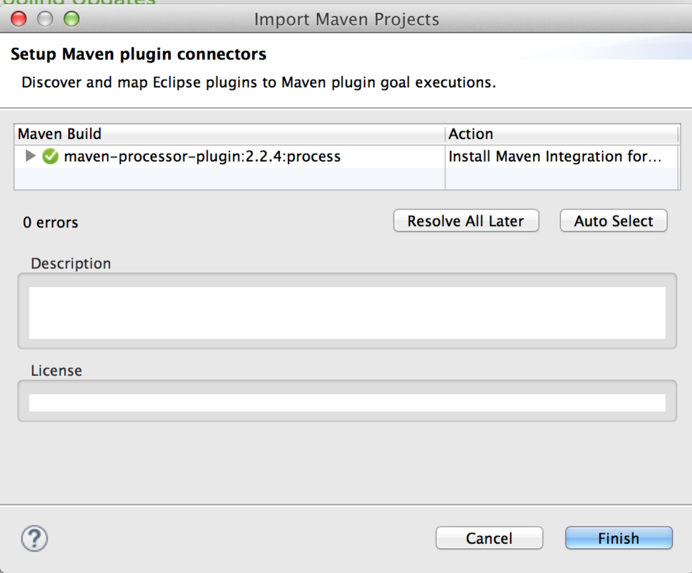Click the "Setup Maven plugin connectors" heading

[138, 54]
